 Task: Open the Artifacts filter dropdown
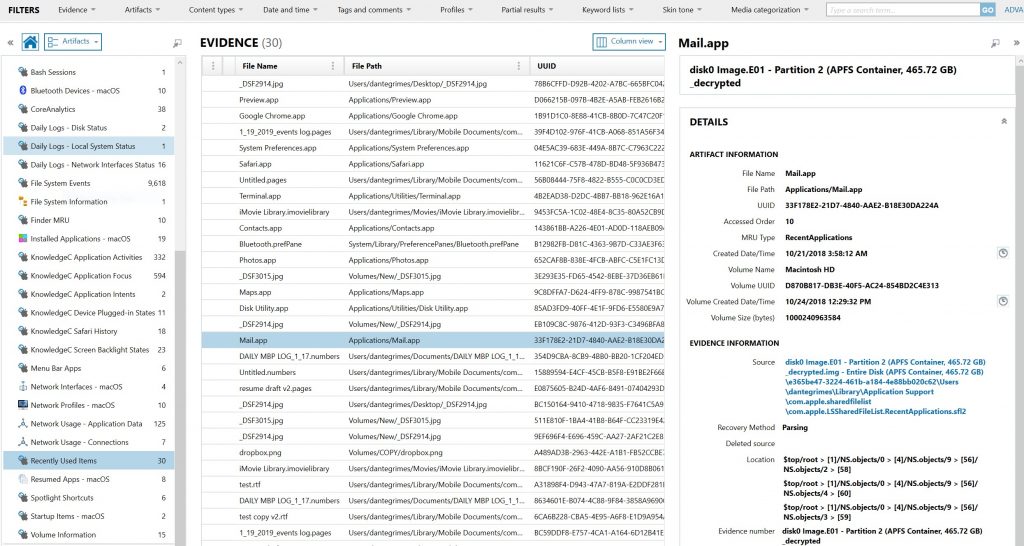(x=142, y=10)
